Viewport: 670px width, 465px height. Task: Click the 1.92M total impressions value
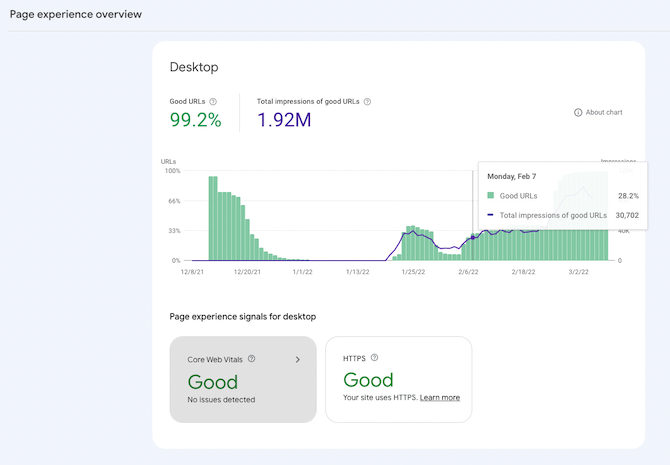click(x=284, y=121)
